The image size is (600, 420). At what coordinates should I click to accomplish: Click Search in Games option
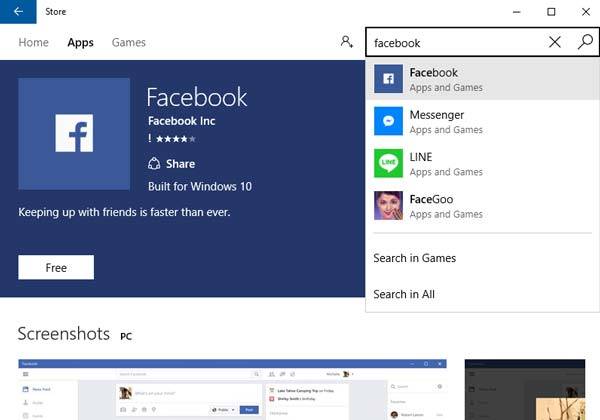(414, 258)
